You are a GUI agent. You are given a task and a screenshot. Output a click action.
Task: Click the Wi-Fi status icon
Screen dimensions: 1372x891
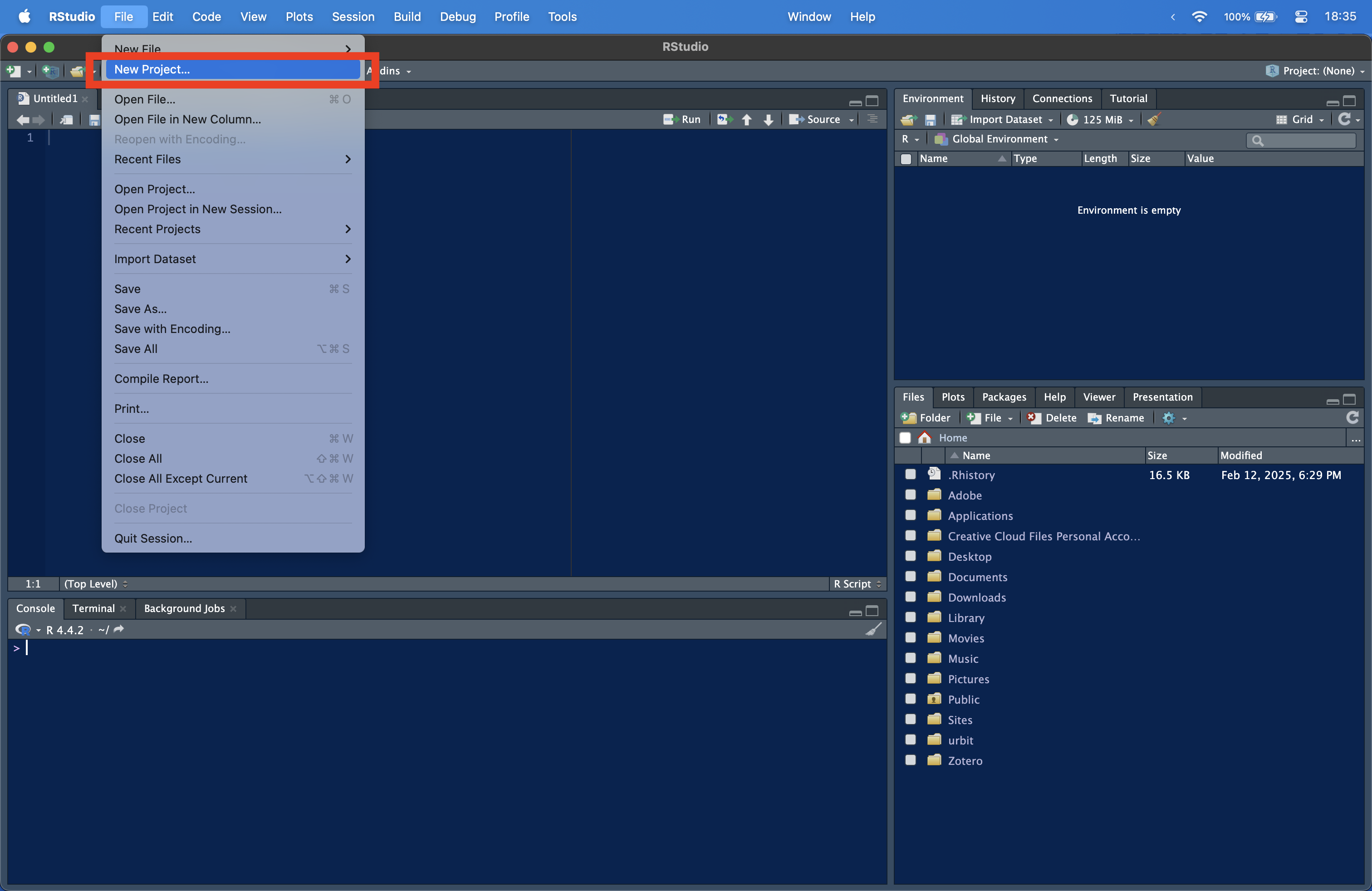pos(1199,17)
